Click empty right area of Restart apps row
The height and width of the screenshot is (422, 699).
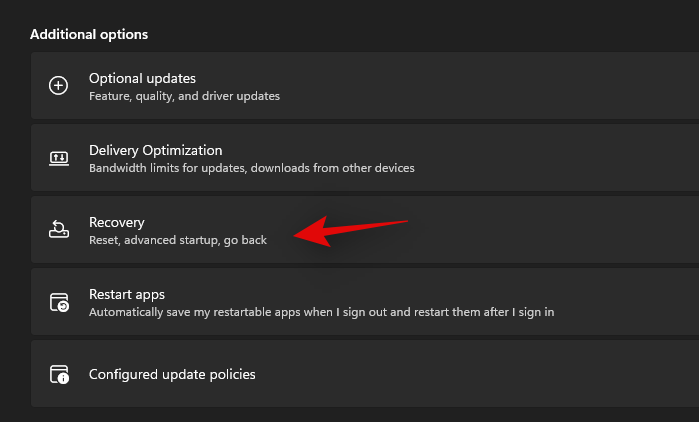point(630,302)
